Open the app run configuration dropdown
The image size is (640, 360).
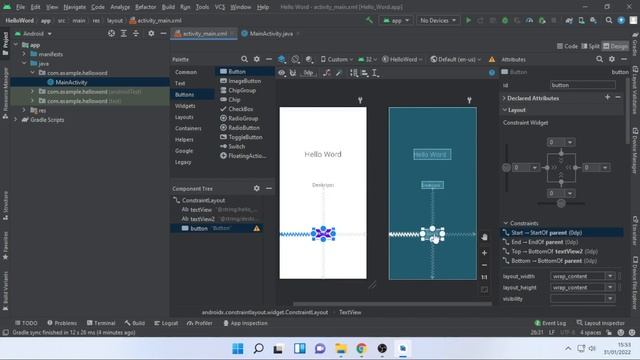click(396, 20)
